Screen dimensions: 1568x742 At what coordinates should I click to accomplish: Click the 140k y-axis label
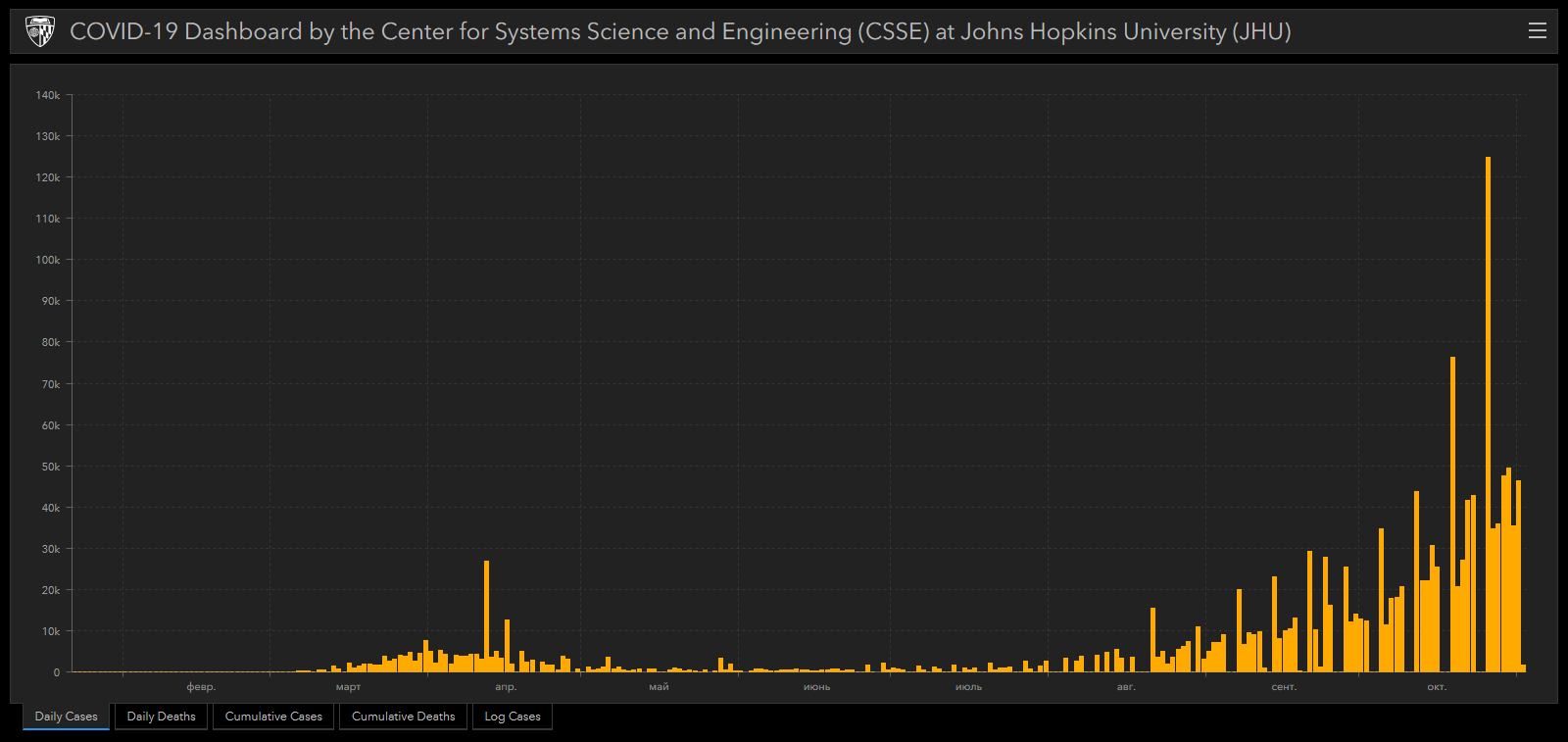pyautogui.click(x=48, y=95)
